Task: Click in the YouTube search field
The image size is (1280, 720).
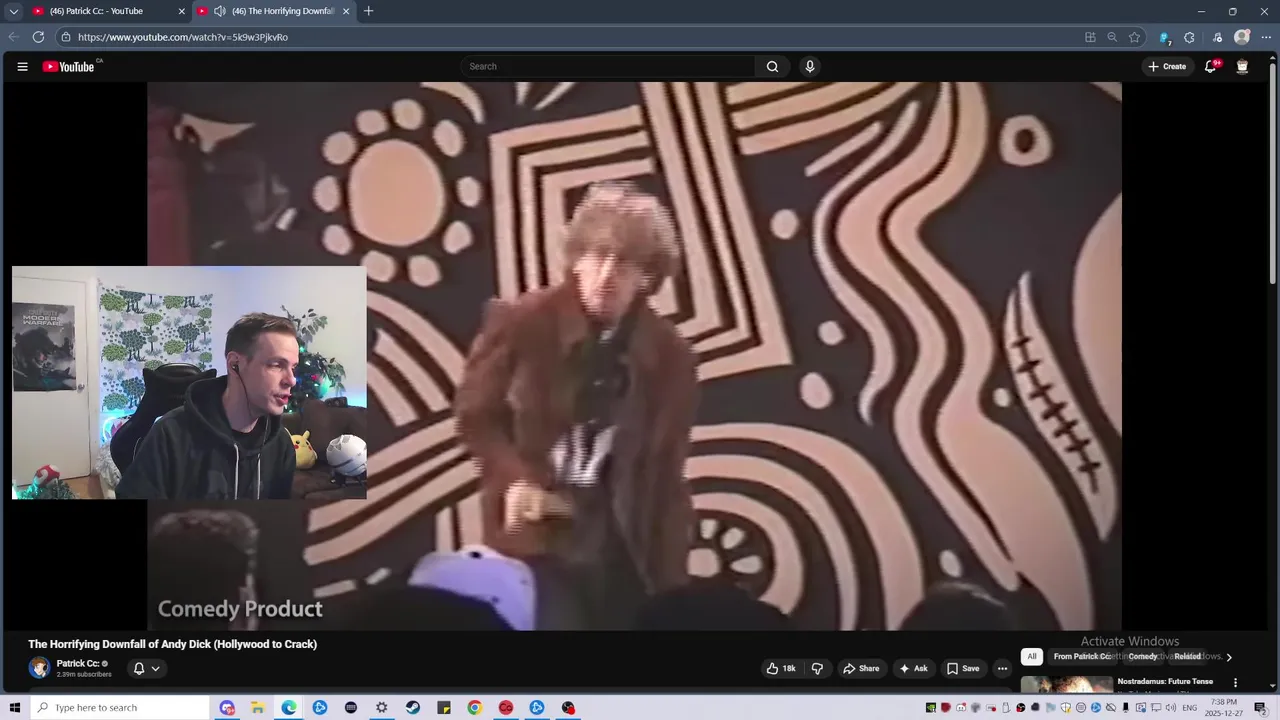Action: (x=608, y=66)
